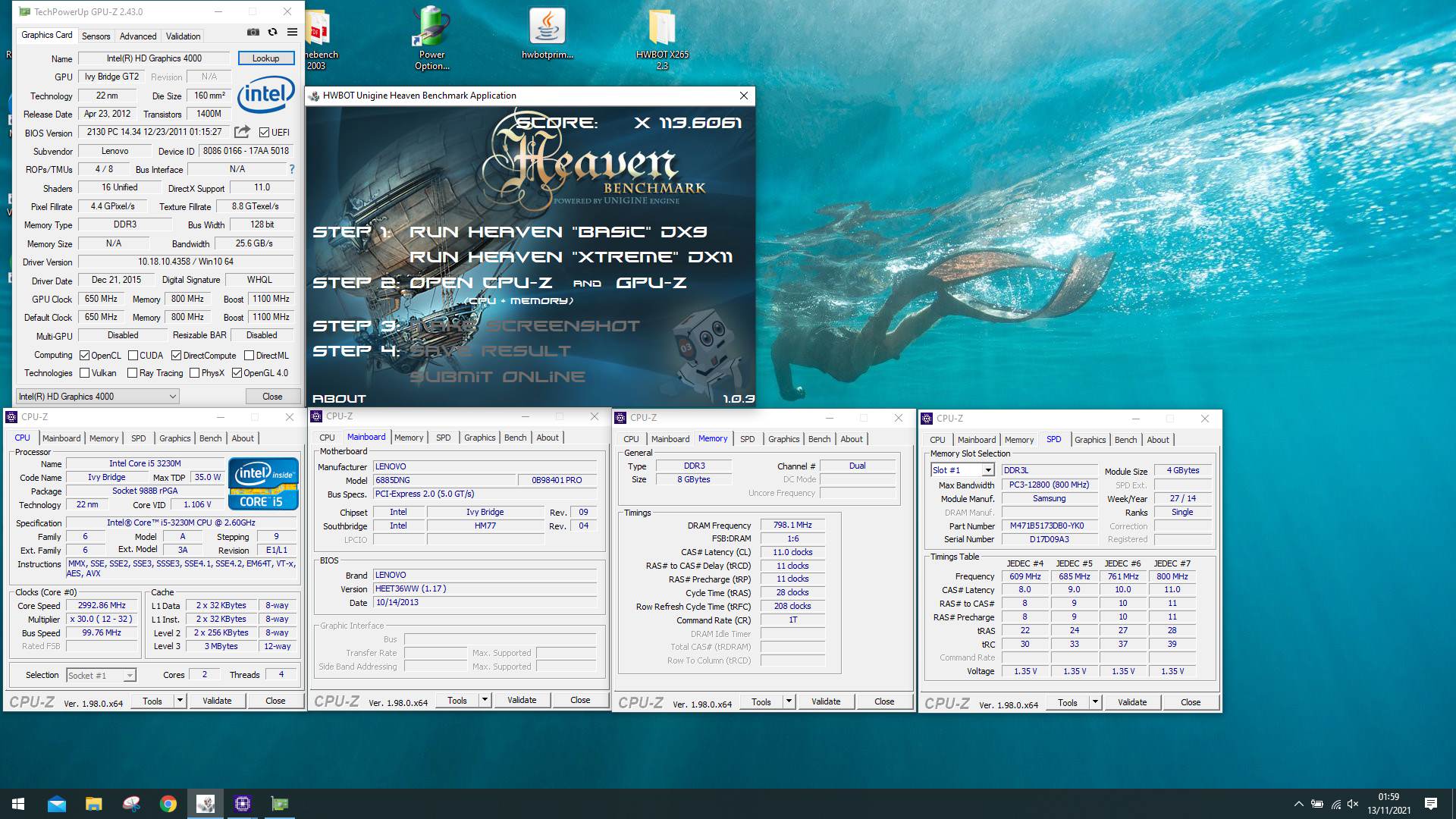1456x819 pixels.
Task: Toggle the CUDA checkbox
Action: (133, 355)
